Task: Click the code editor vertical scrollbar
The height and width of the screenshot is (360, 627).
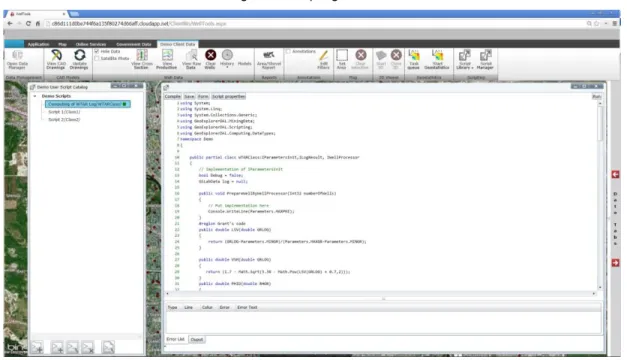Action: point(600,124)
